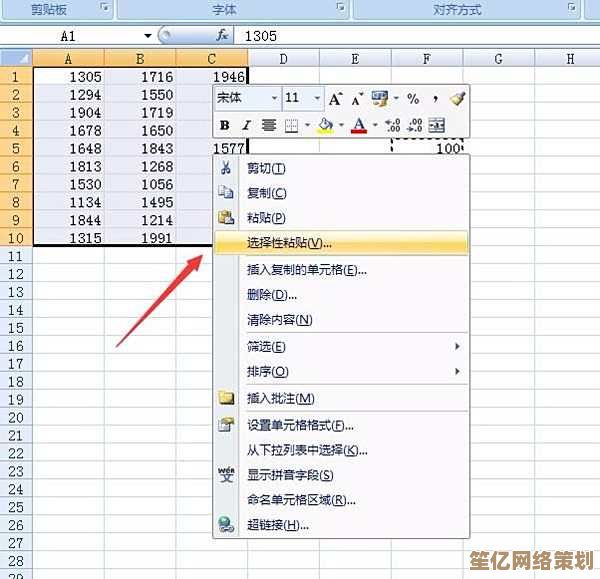Click the red font color button
Screen dimensions: 600x579
358,126
